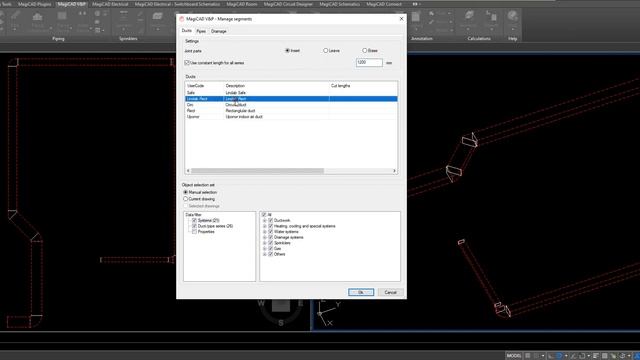
Task: Select the Circ Circular duct row
Action: click(291, 105)
